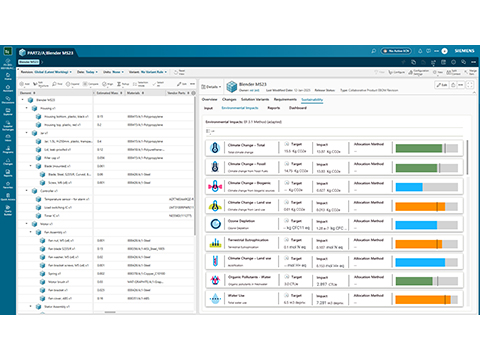Click the Water Use droplet icon
The height and width of the screenshot is (360, 480).
[x=215, y=299]
